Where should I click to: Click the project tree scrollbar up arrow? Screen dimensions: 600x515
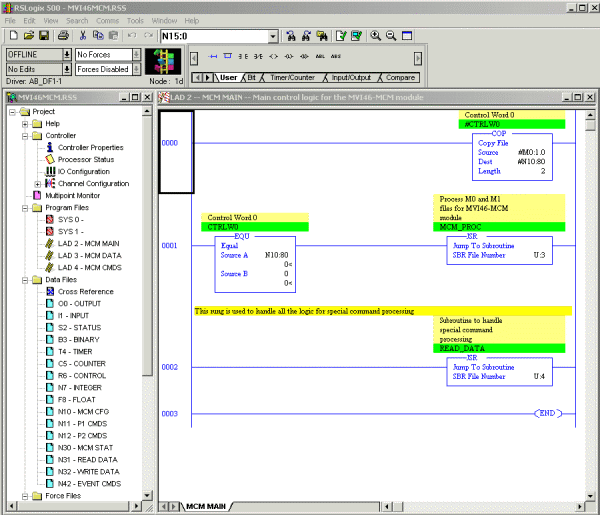147,111
